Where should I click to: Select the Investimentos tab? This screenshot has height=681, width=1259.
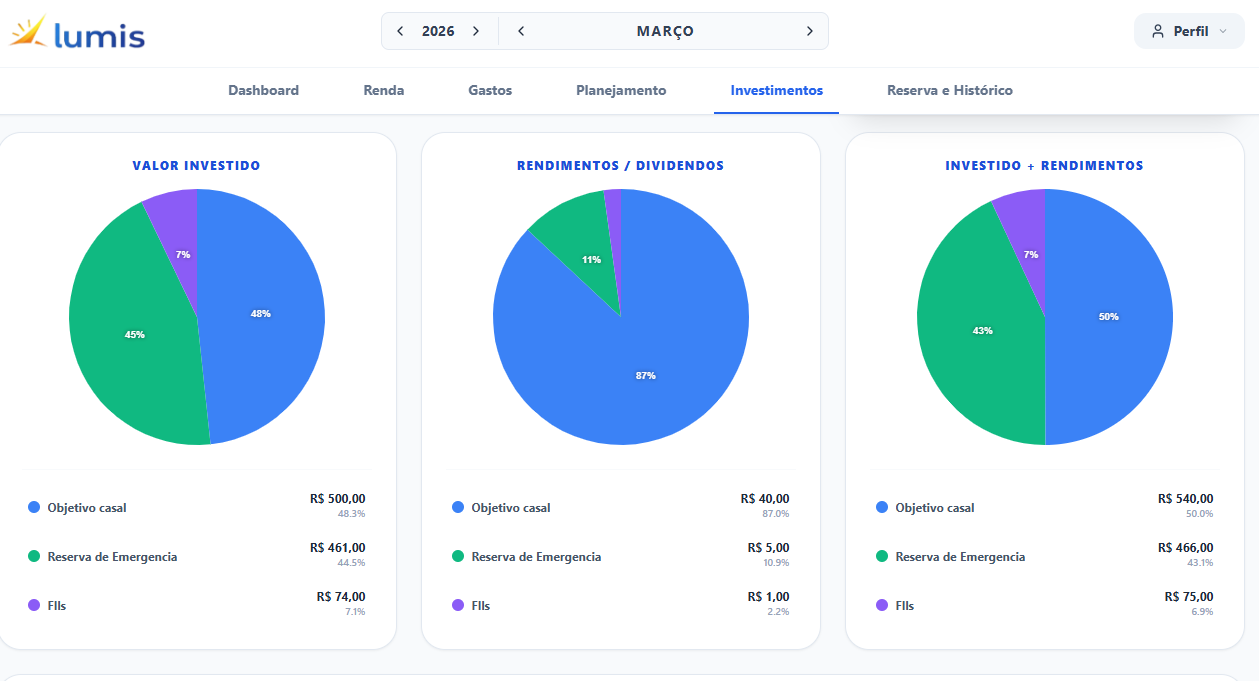point(776,90)
